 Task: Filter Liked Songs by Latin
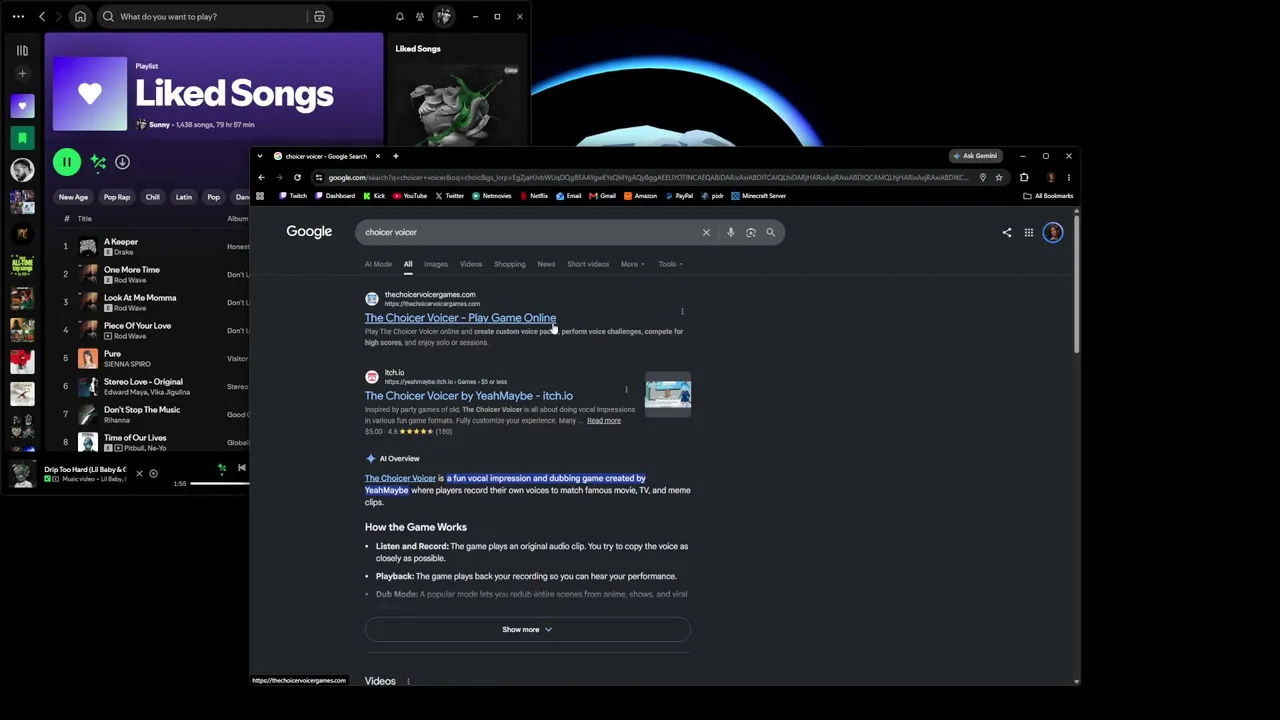coord(184,197)
